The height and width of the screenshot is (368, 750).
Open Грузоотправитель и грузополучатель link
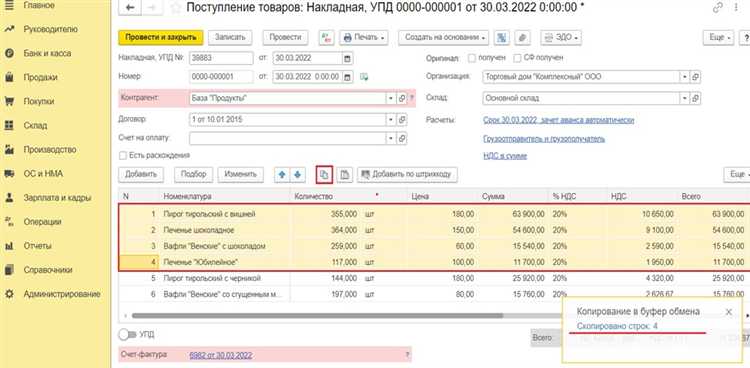544,139
